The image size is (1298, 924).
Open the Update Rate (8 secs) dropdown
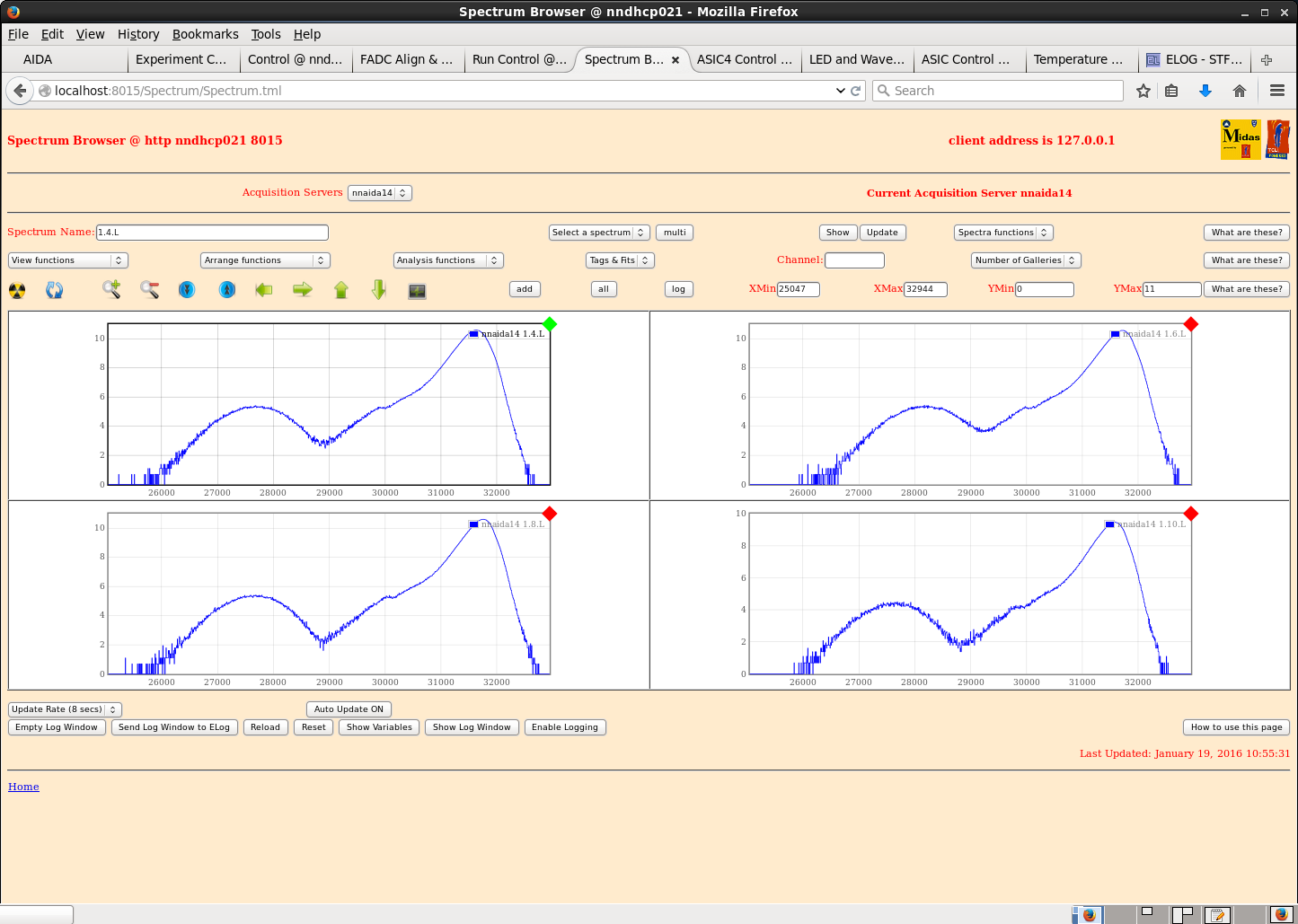click(65, 709)
